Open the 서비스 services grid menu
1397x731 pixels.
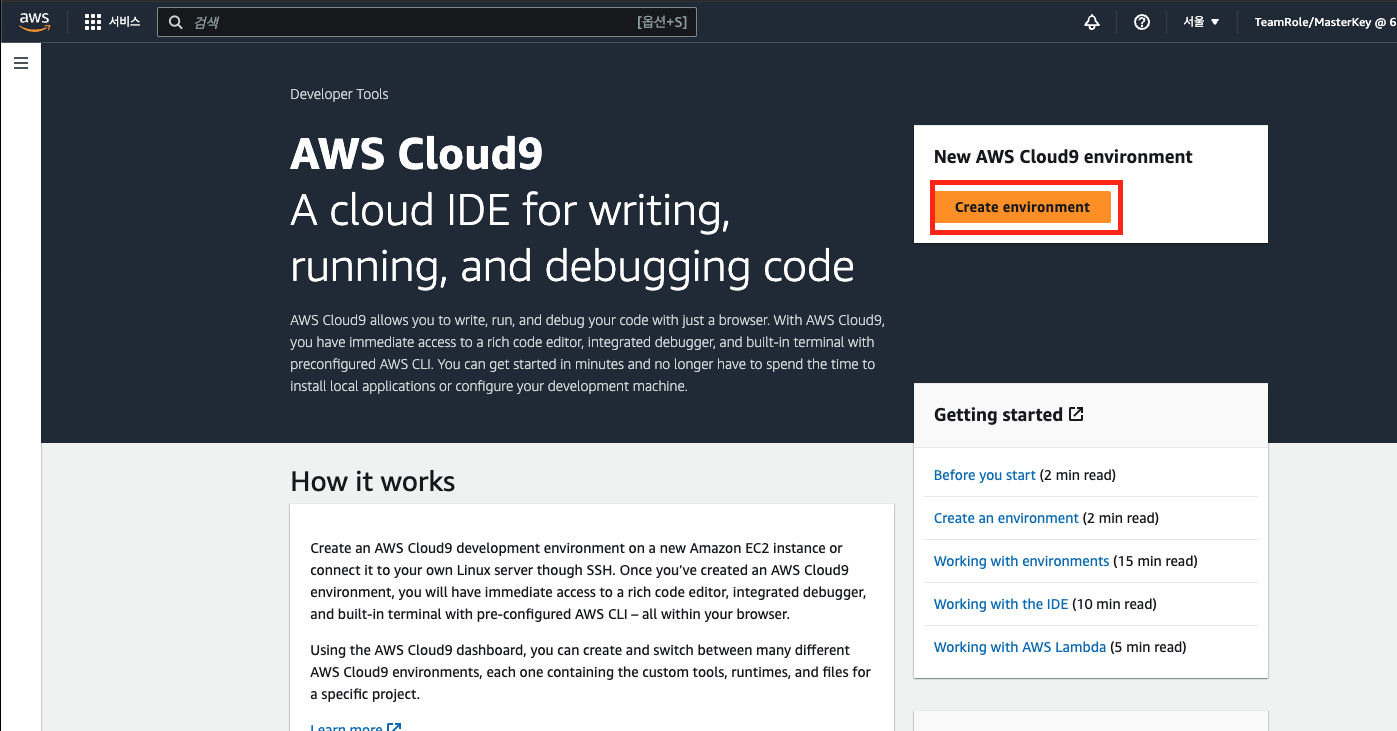pos(112,21)
